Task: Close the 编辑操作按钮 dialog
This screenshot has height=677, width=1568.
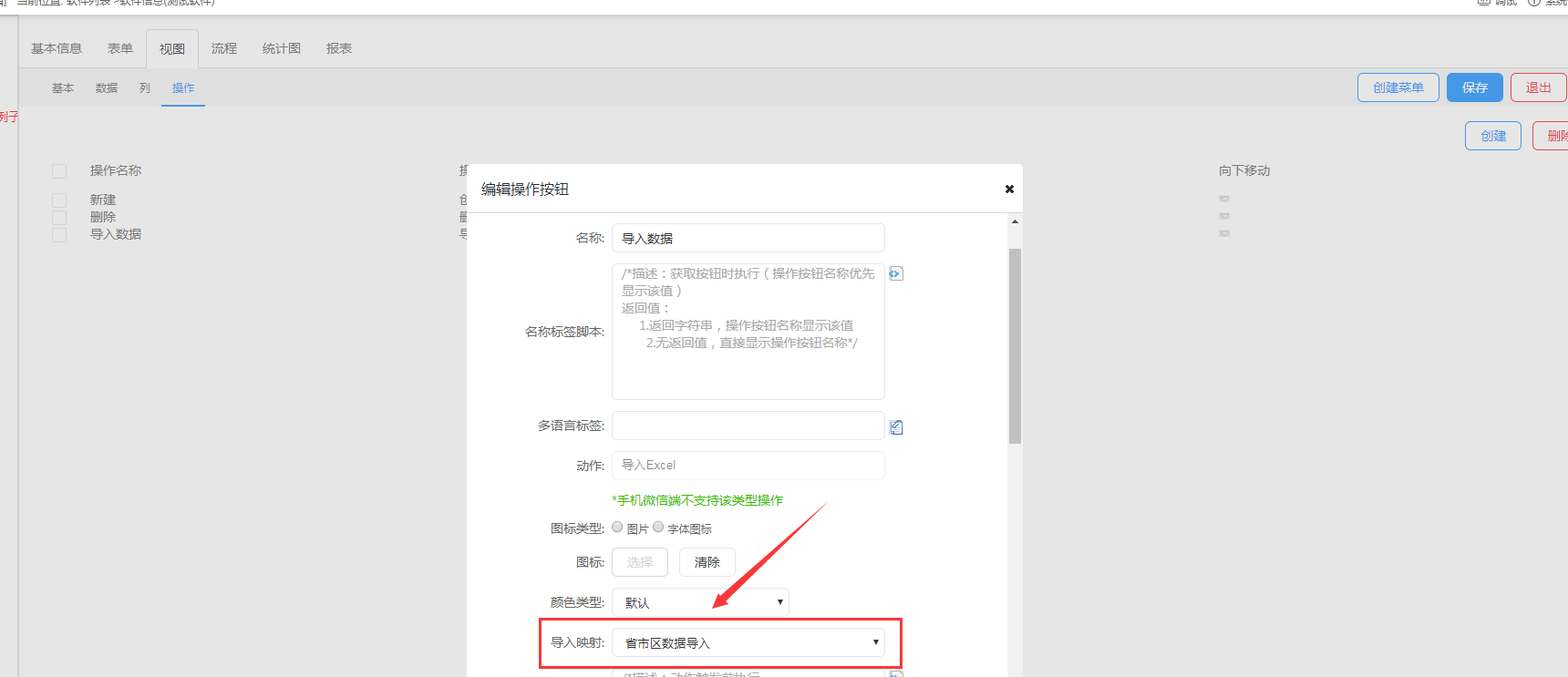Action: click(1009, 190)
